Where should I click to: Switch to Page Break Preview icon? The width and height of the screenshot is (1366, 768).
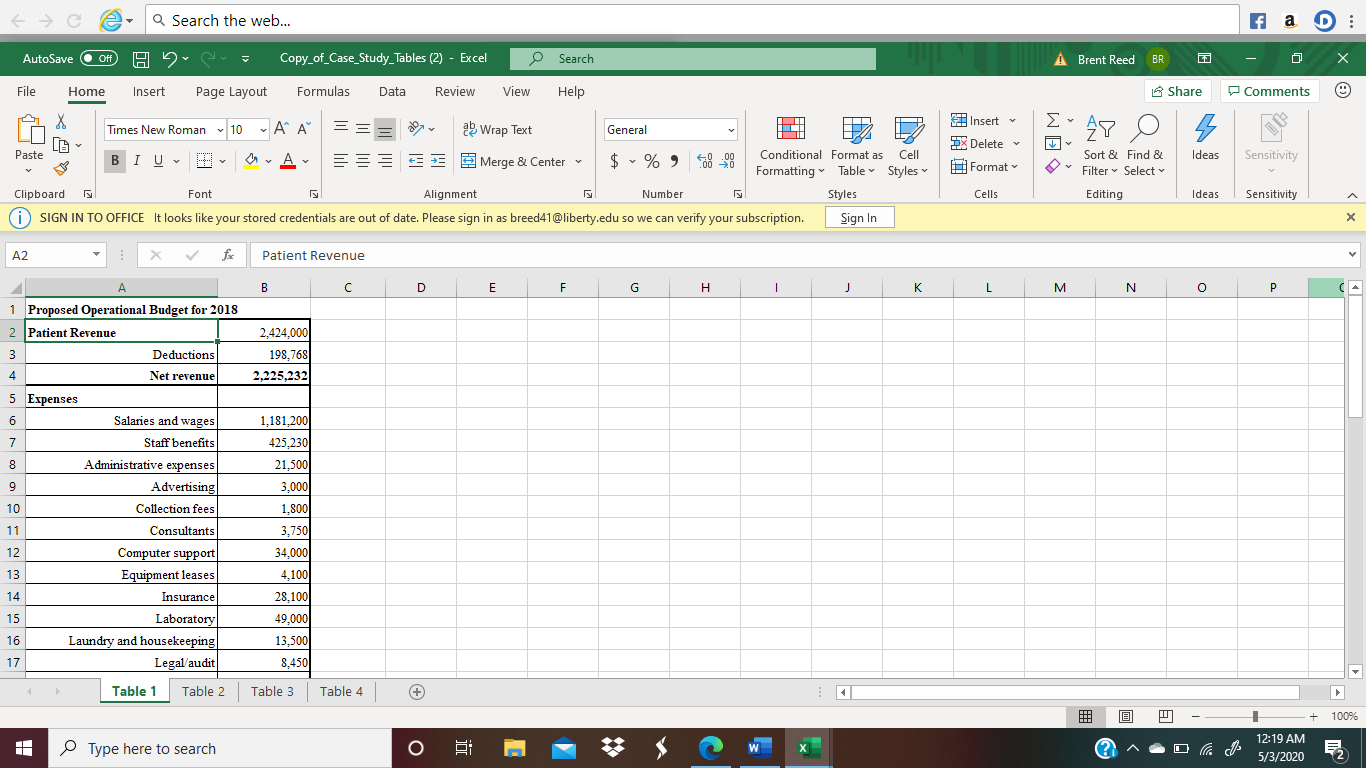[x=1165, y=717]
